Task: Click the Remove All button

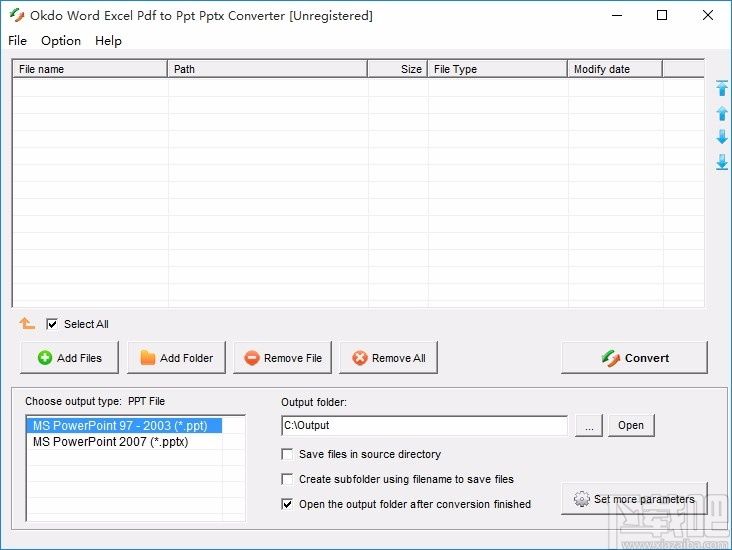Action: tap(388, 358)
